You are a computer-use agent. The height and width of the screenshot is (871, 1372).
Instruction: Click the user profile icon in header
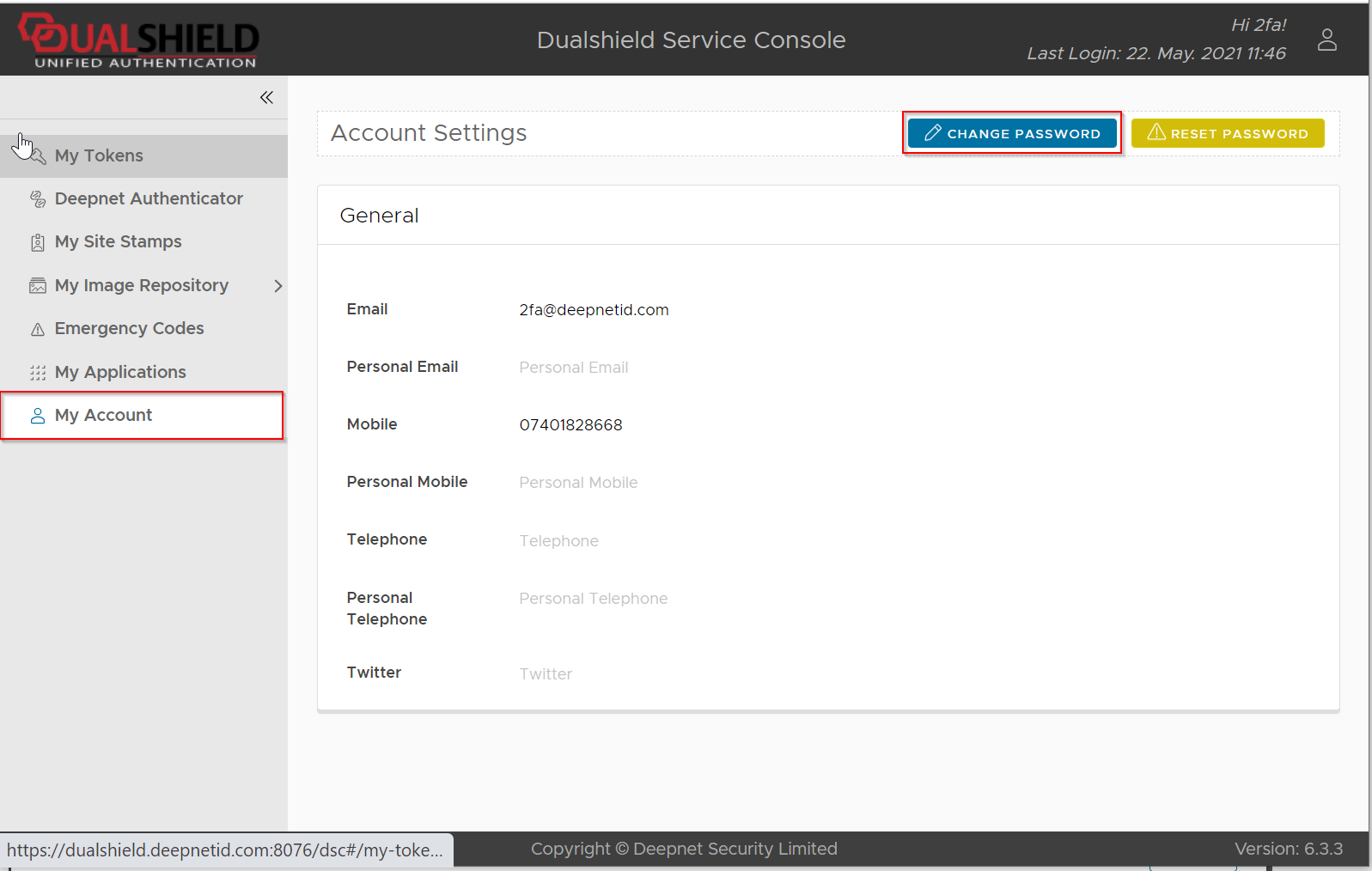(x=1326, y=40)
